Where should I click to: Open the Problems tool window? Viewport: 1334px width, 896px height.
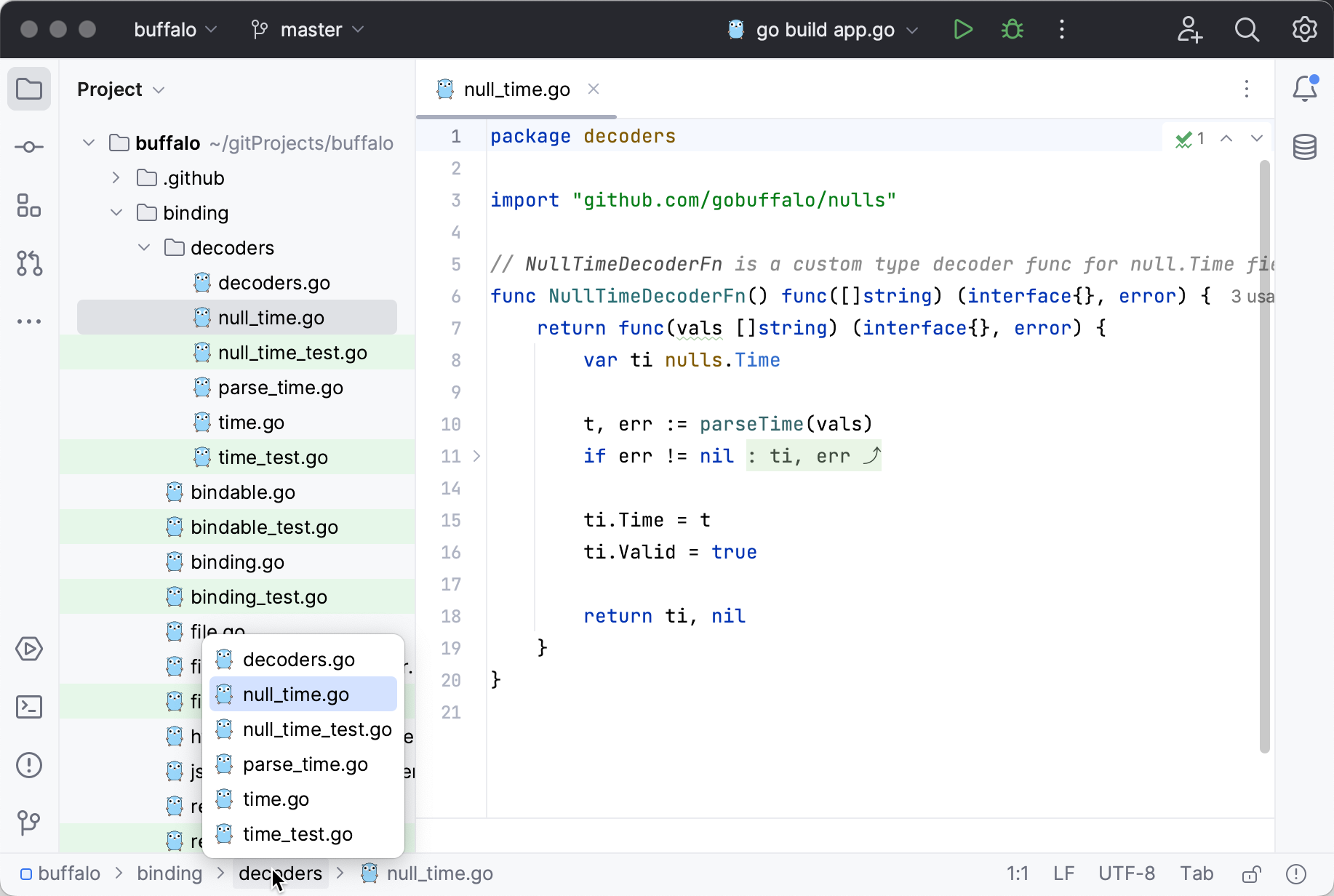[29, 765]
